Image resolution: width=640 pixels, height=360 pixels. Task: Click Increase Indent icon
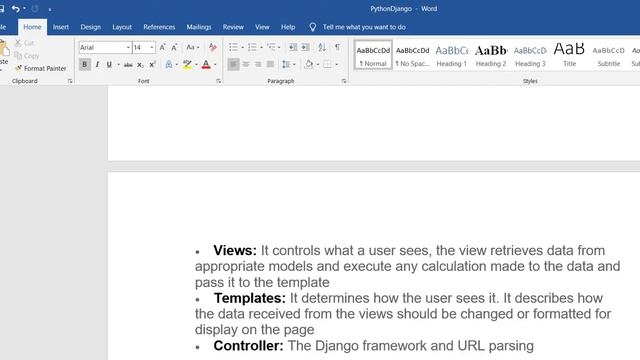pos(305,47)
